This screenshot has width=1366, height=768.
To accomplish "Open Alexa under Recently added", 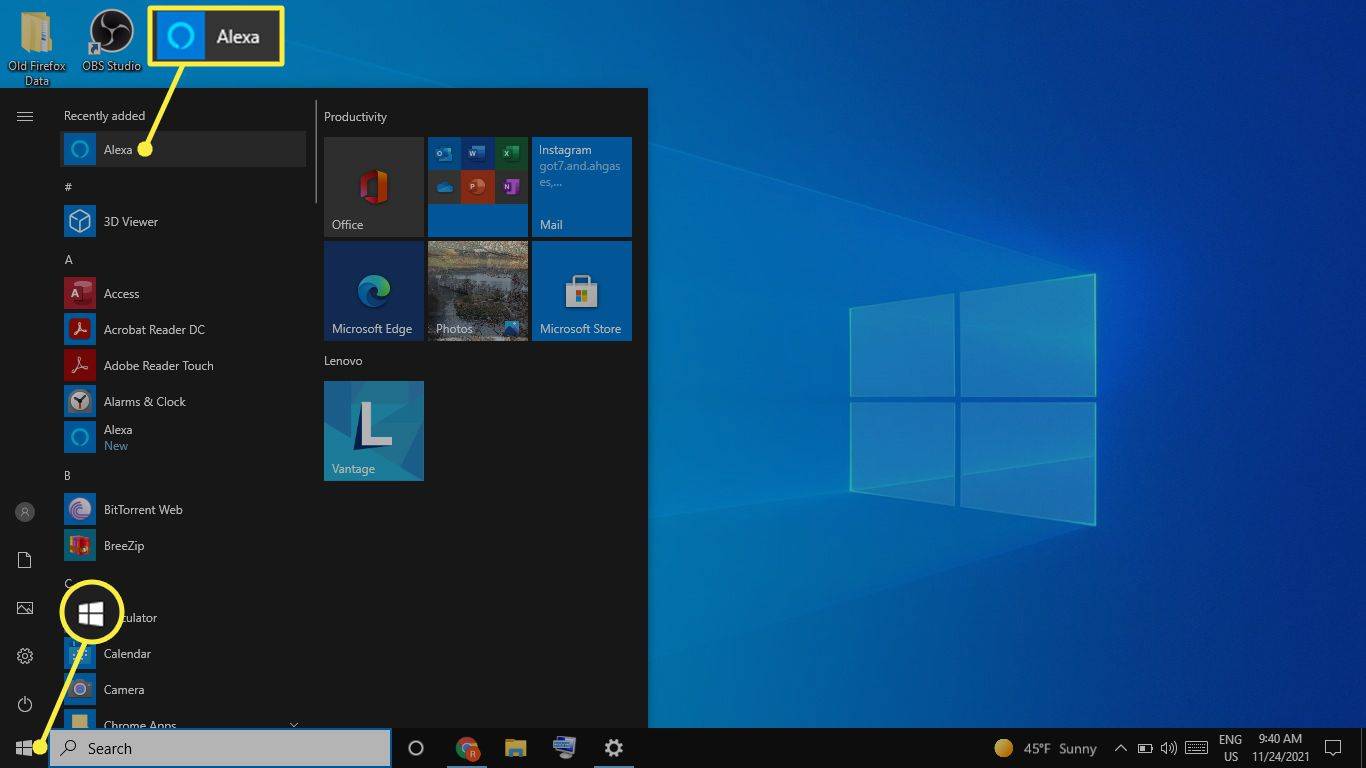I will [183, 150].
